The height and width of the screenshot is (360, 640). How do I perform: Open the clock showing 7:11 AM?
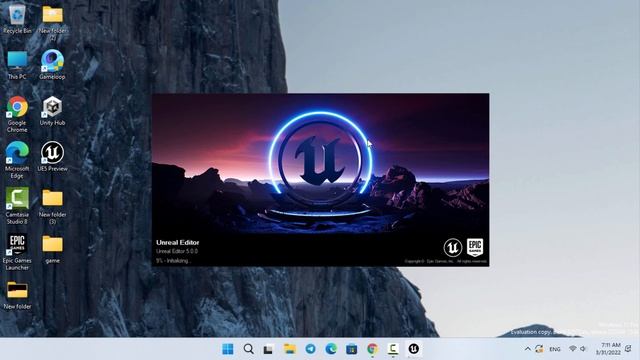click(608, 349)
